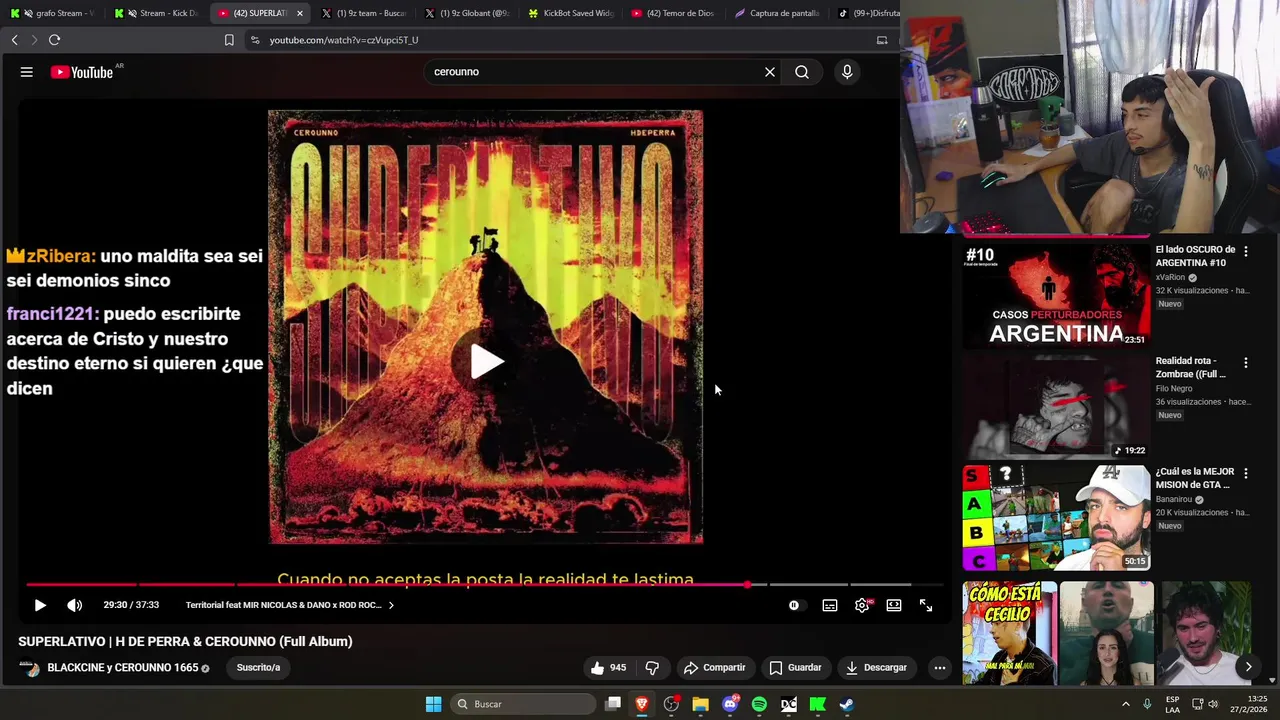Viewport: 1280px width, 720px height.
Task: Clear the search box with X
Action: tap(770, 72)
